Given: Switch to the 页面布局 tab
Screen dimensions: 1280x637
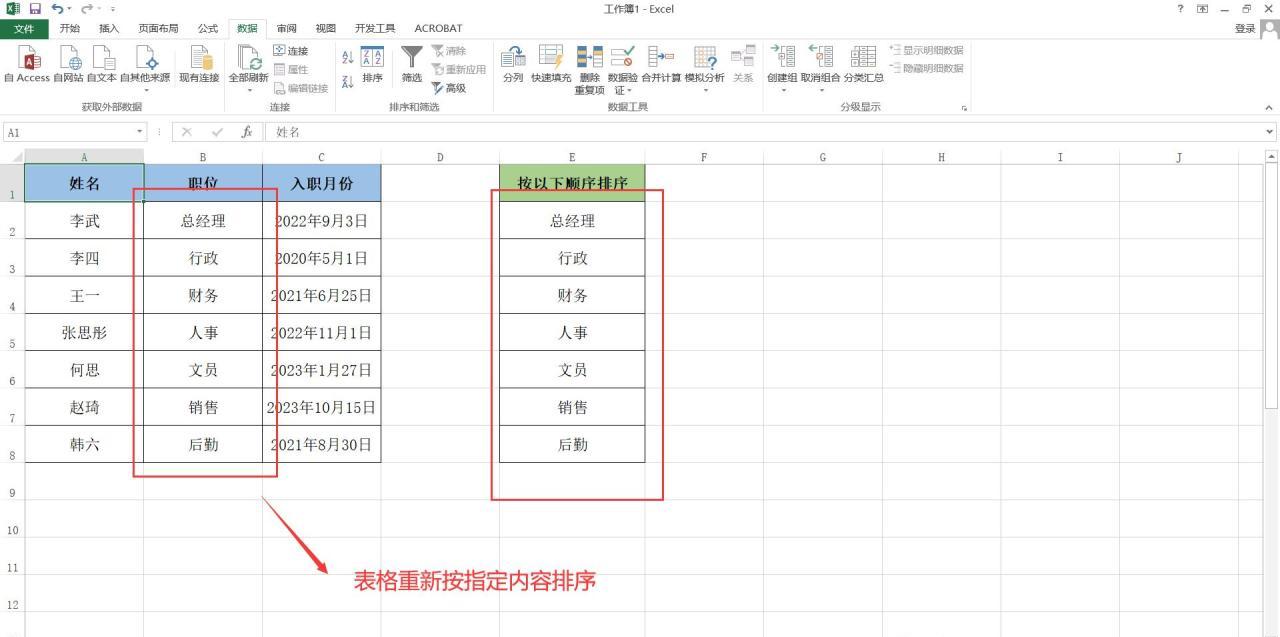Looking at the screenshot, I should [158, 28].
